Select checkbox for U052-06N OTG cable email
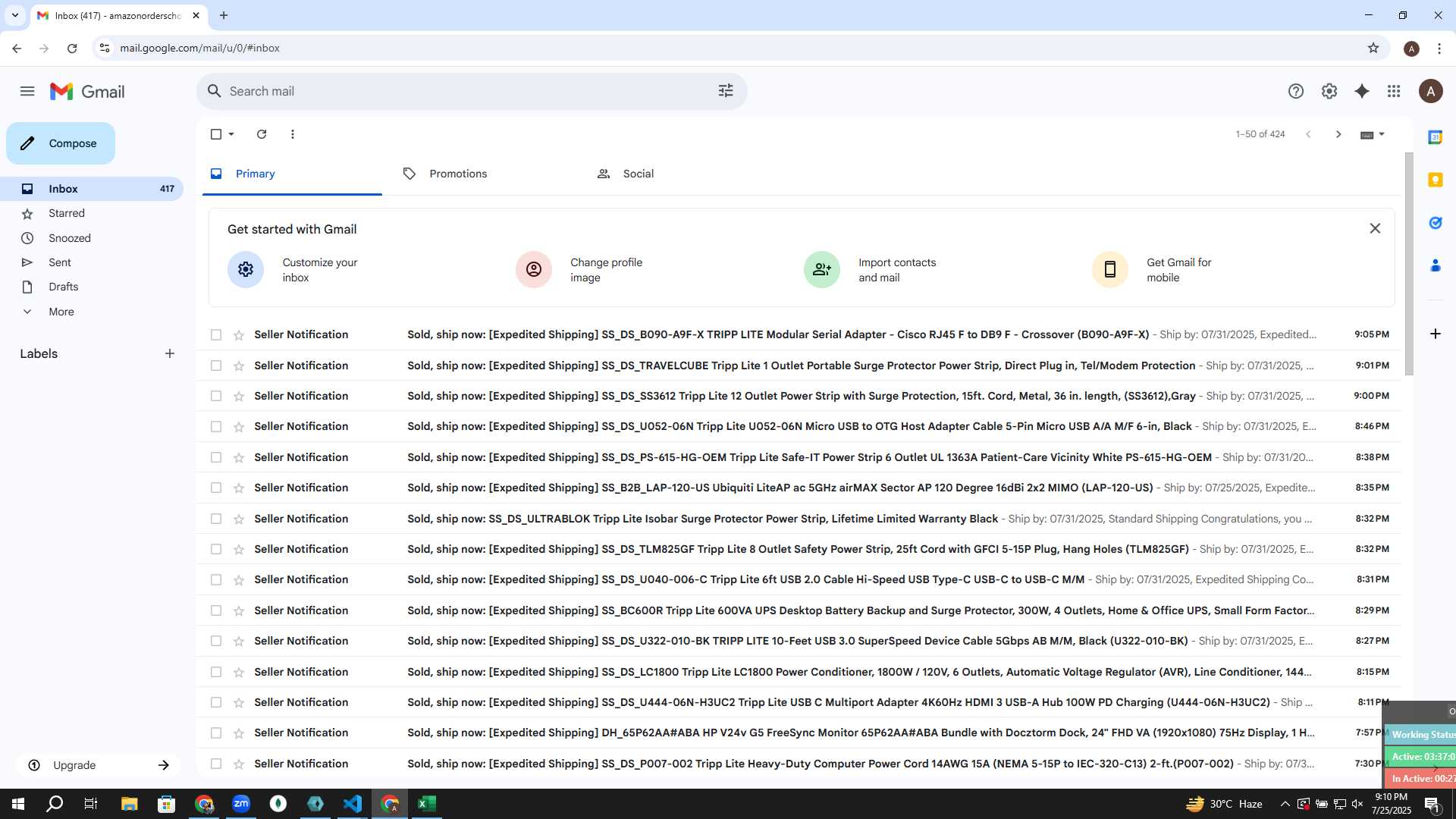Viewport: 1456px width, 819px height. coord(216,427)
